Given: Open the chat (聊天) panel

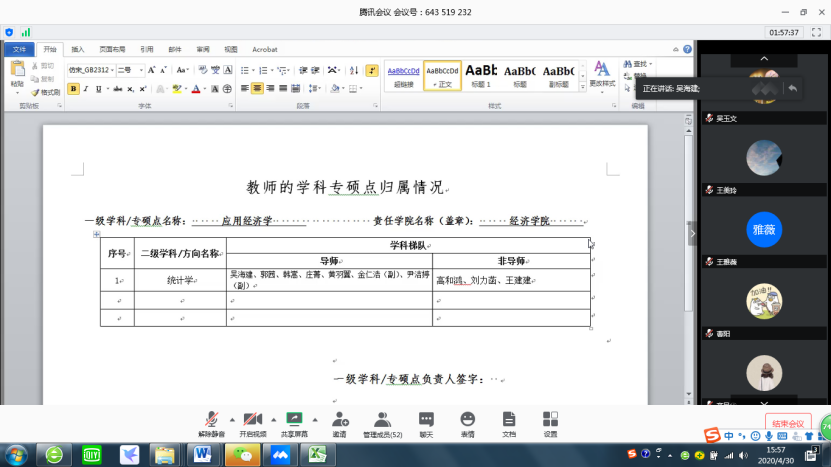Looking at the screenshot, I should [x=426, y=420].
